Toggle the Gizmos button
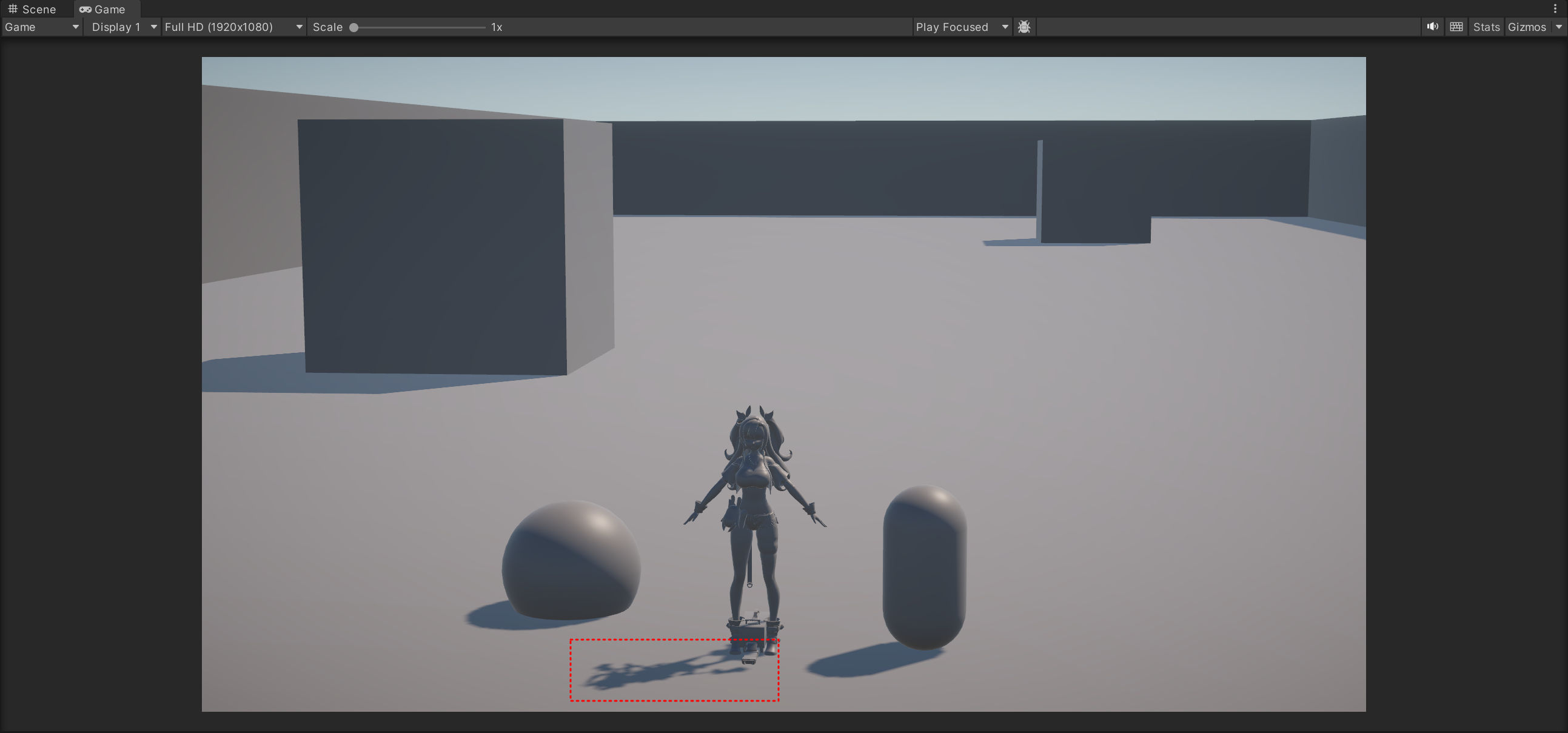Viewport: 1568px width, 733px height. (1527, 27)
